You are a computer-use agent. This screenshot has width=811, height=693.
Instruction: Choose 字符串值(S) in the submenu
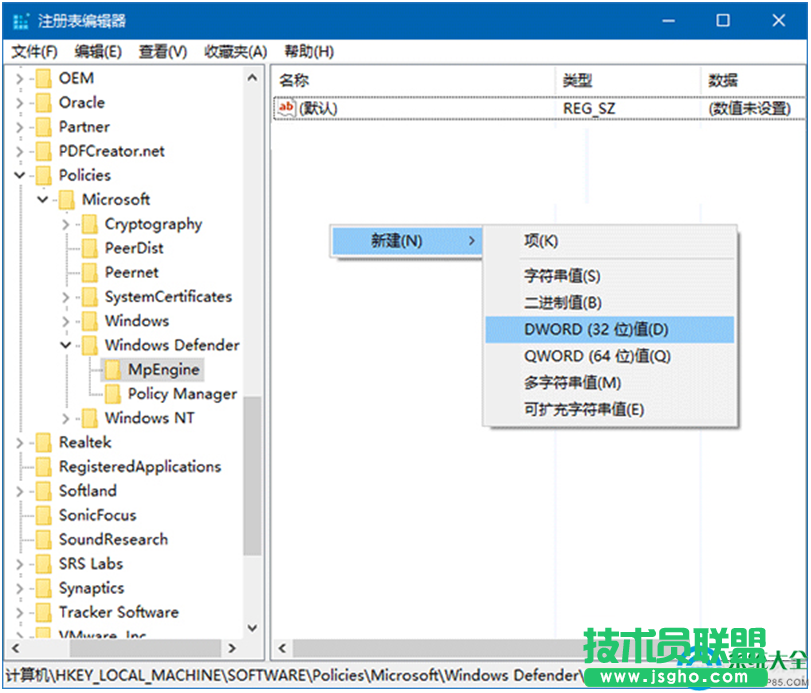[x=562, y=276]
